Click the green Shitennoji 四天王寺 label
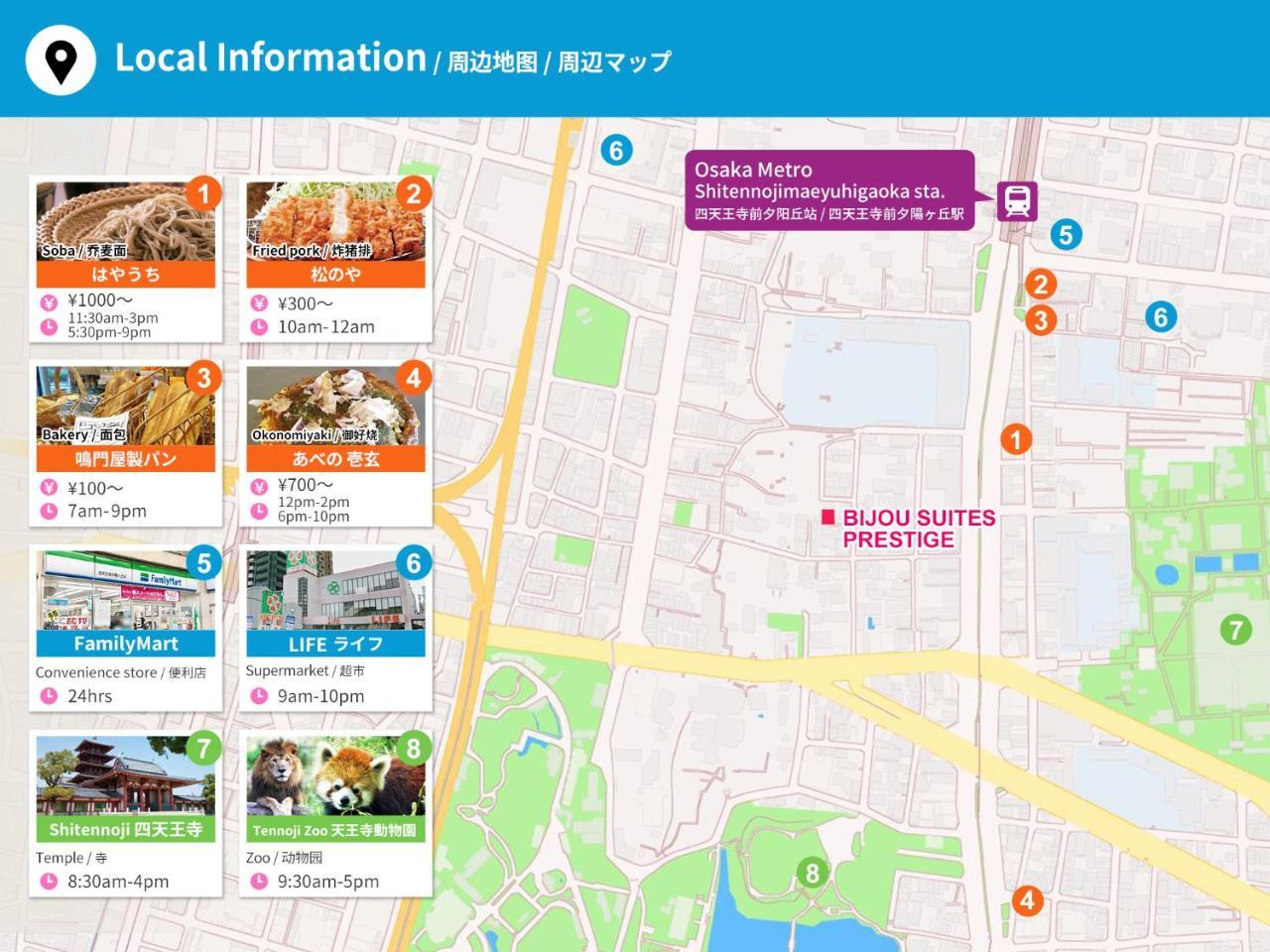The image size is (1270, 952). tap(126, 829)
